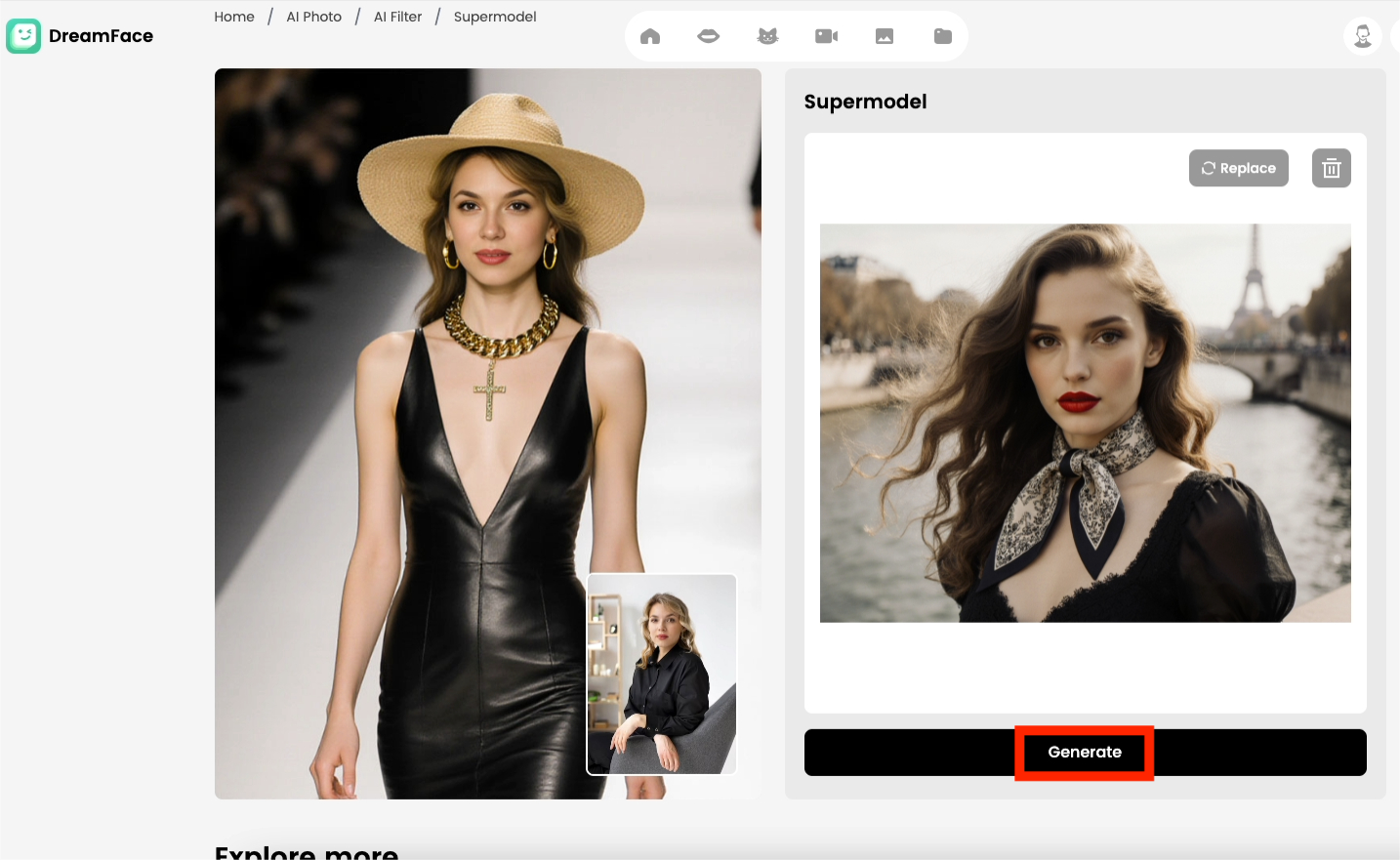The image size is (1400, 860).
Task: Select the Supermodel breadcrumb item
Action: [x=495, y=17]
